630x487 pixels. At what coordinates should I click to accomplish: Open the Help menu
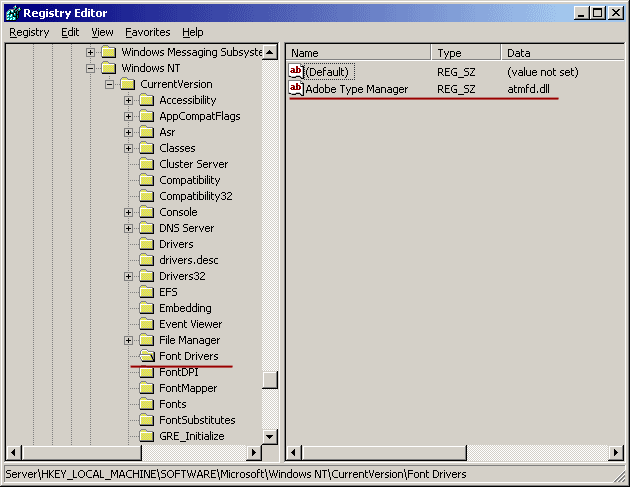pos(192,32)
